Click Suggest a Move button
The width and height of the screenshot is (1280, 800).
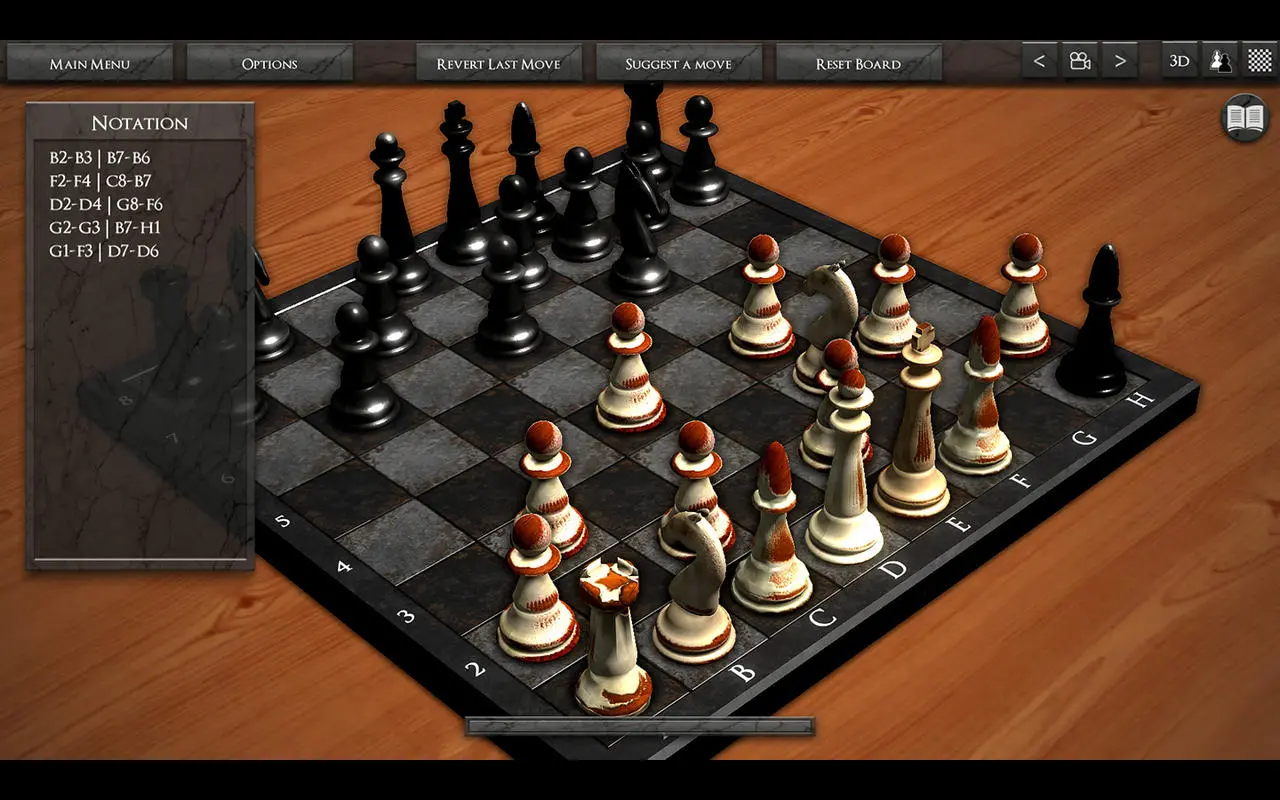click(679, 62)
